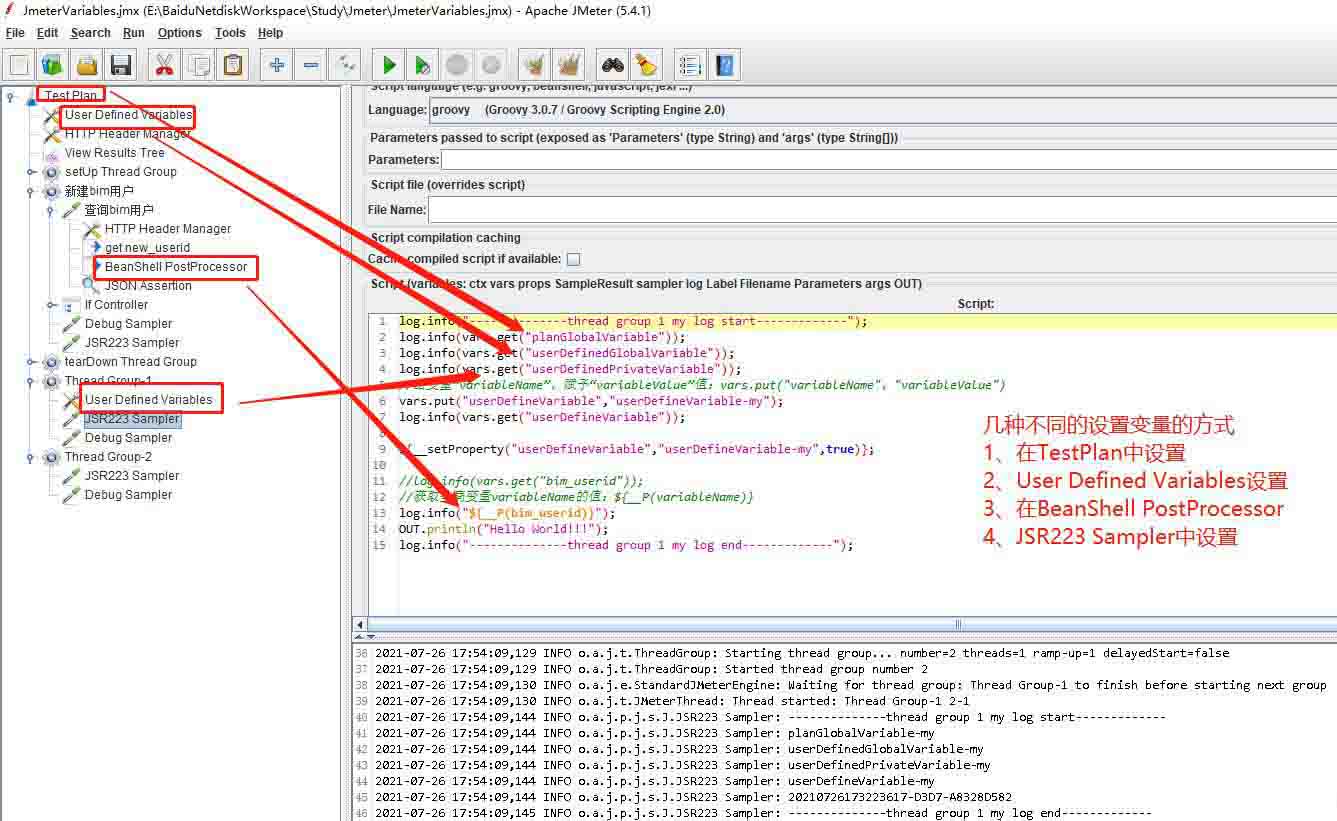Toggle Cache compiled script checkbox

(x=573, y=259)
